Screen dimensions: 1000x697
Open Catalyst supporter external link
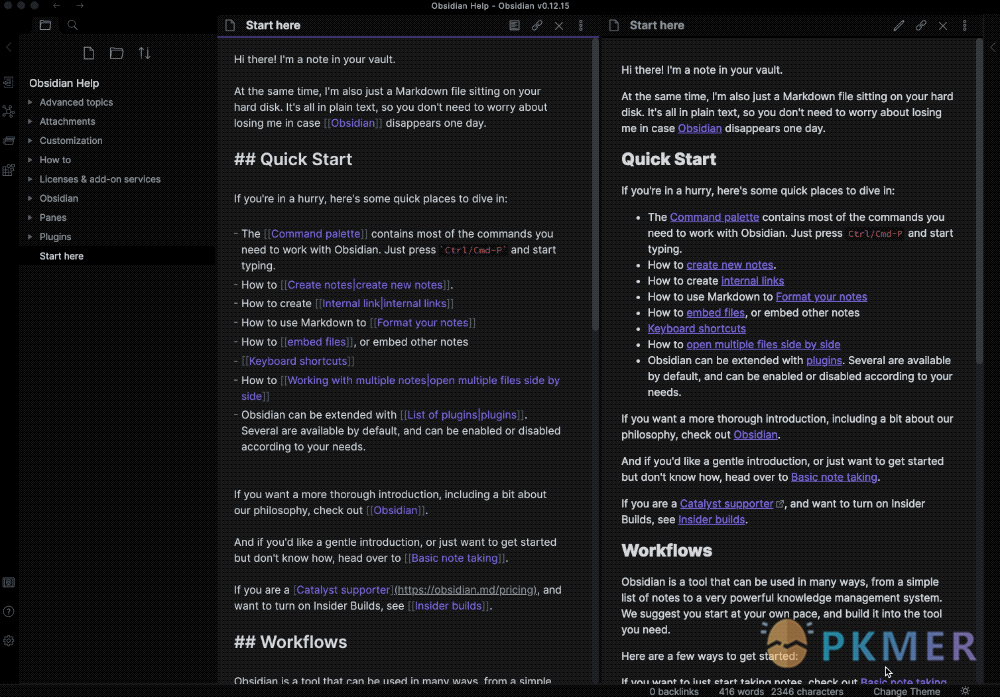click(x=726, y=504)
